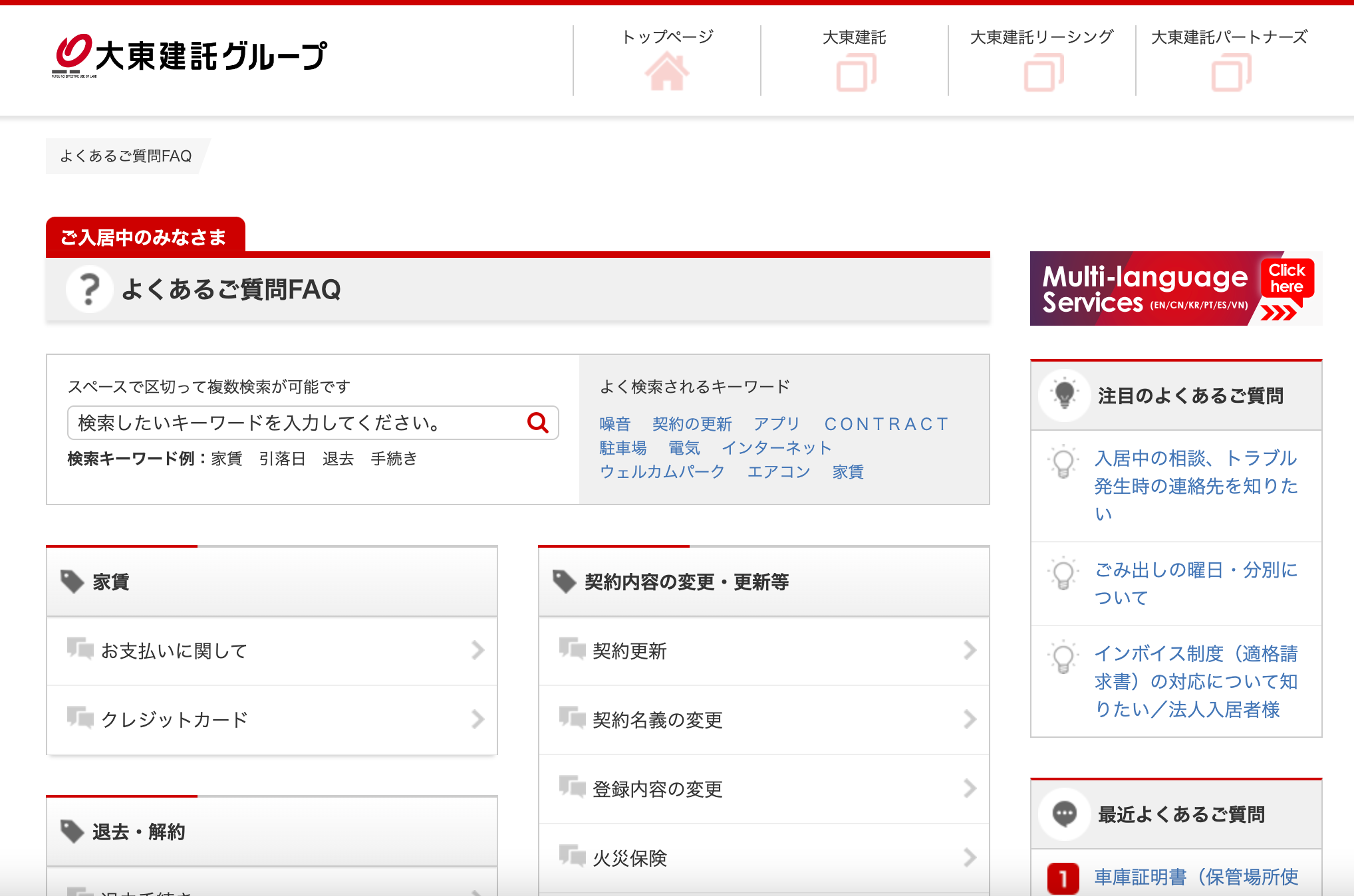Image resolution: width=1354 pixels, height=896 pixels.
Task: Click the red number 1 ranking badge
Action: (1063, 878)
